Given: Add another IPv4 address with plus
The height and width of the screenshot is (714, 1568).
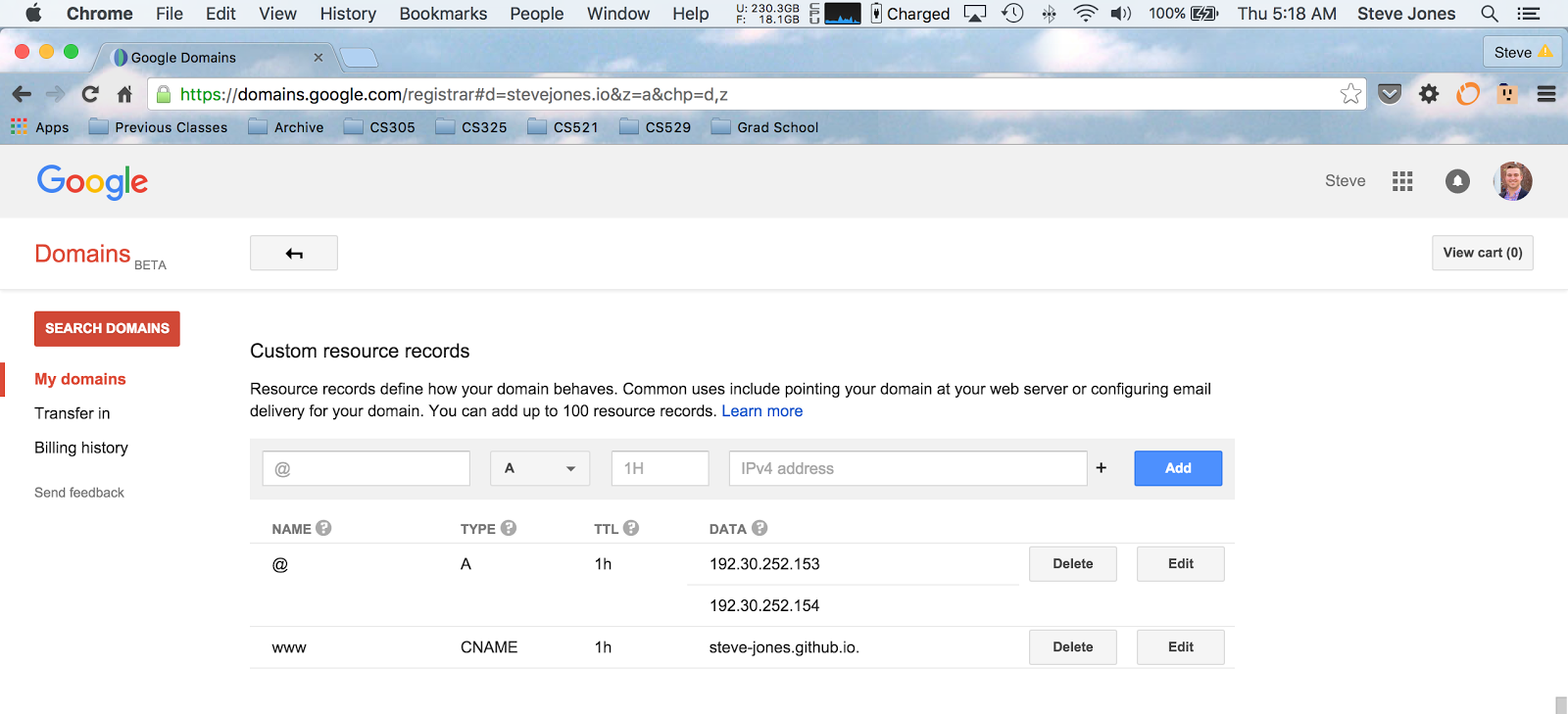Looking at the screenshot, I should (x=1101, y=468).
